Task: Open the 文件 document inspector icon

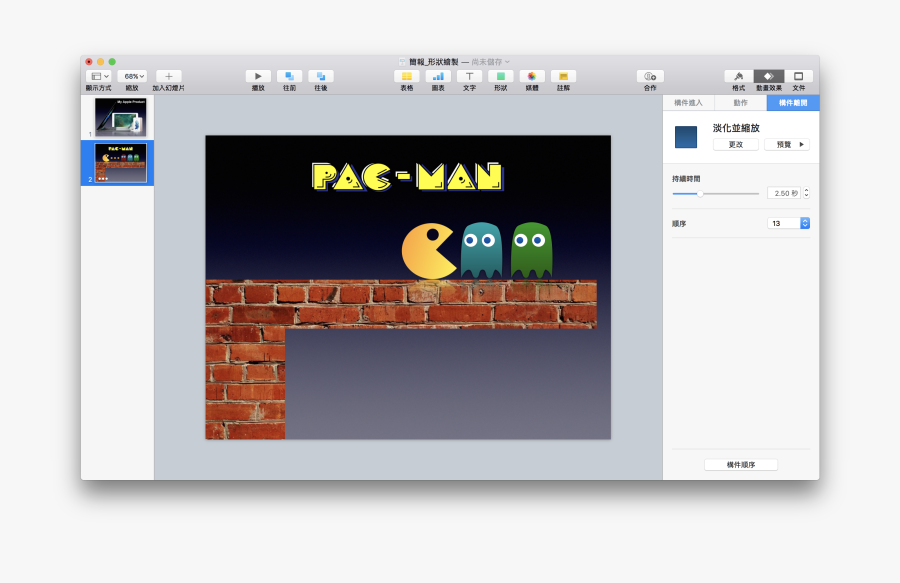Action: (x=798, y=76)
